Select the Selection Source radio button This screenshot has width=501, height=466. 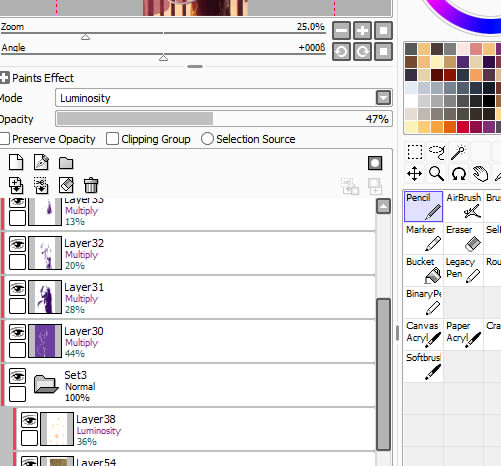207,139
